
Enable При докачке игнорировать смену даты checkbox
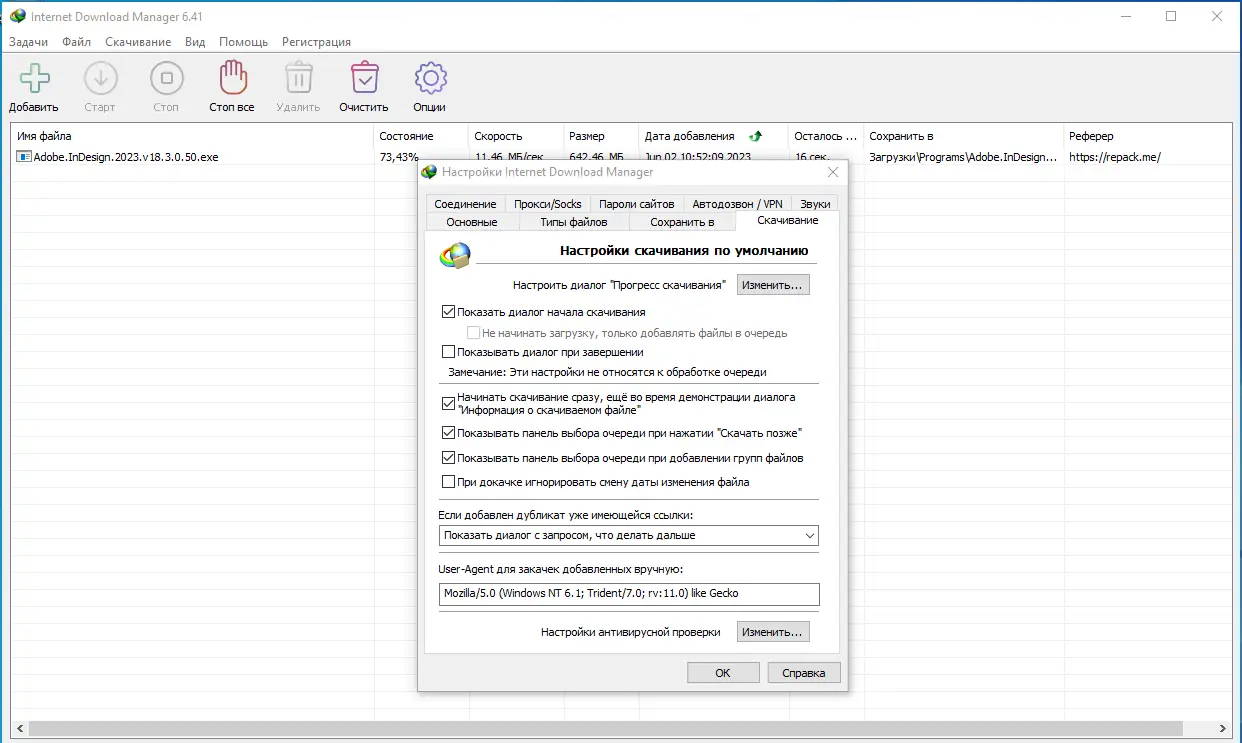click(x=448, y=482)
